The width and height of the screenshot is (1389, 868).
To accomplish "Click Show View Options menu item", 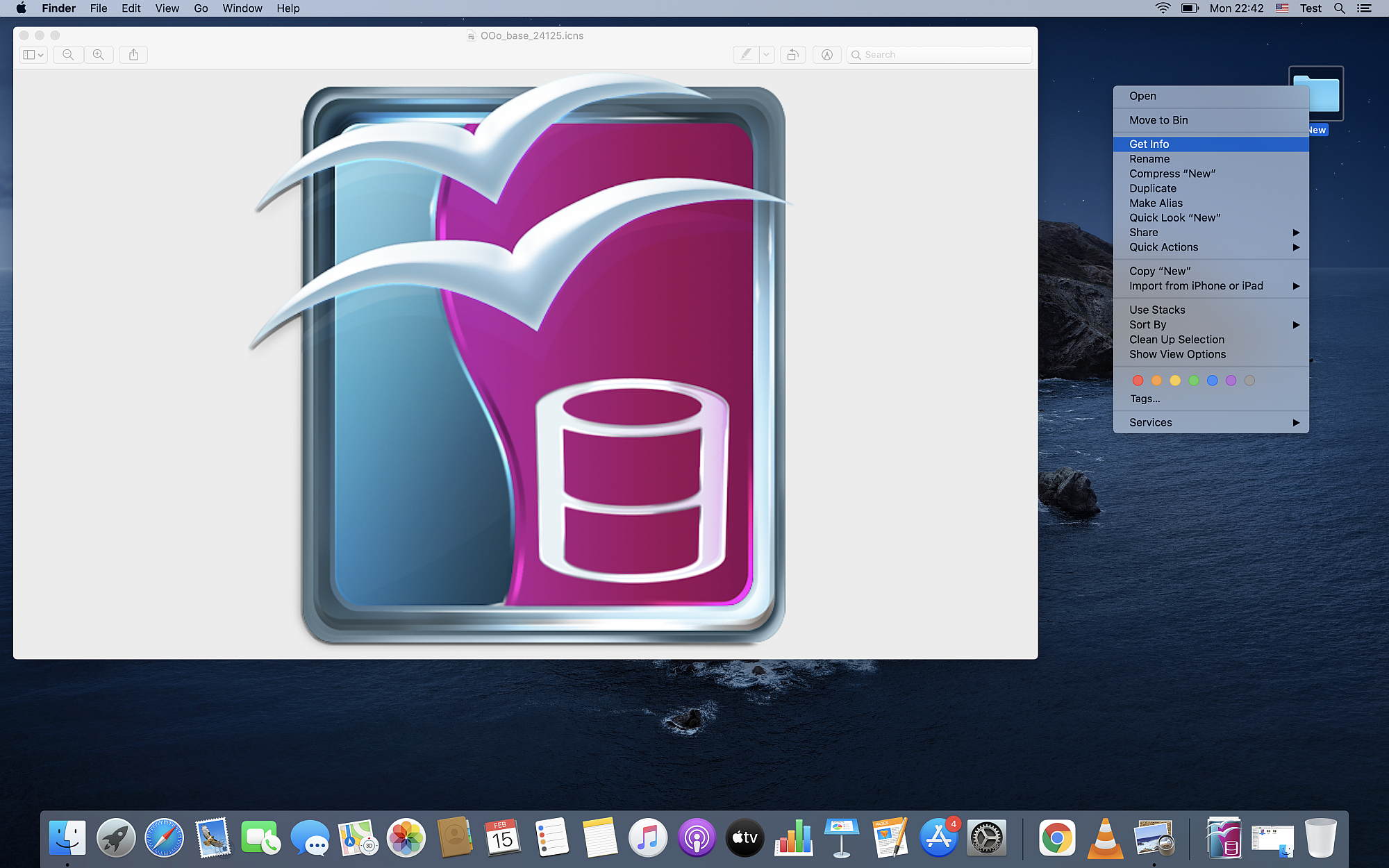I will [x=1178, y=353].
